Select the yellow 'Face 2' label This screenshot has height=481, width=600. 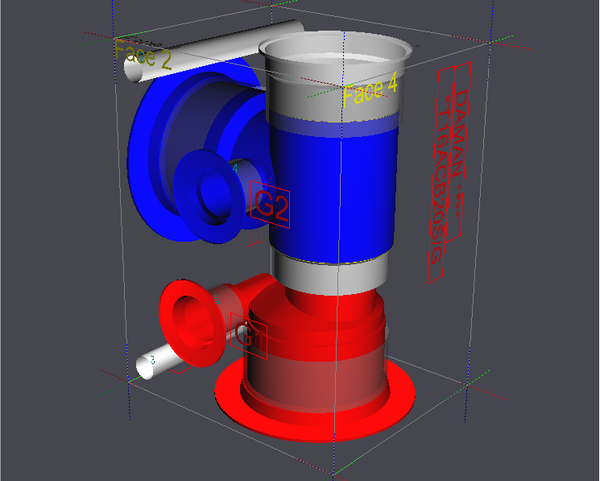coord(143,56)
